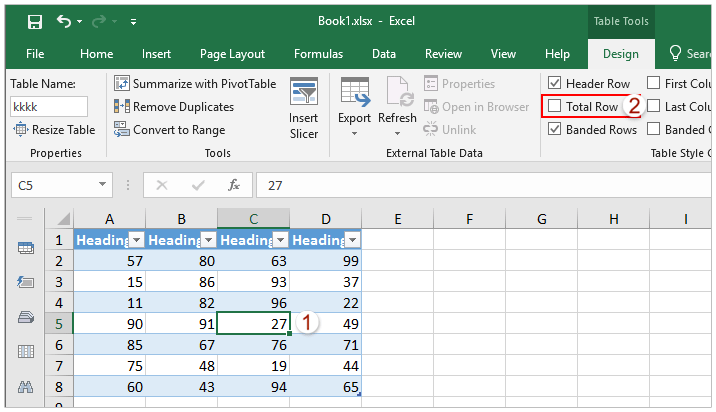Viewport: 716px width, 412px height.
Task: Click the Save icon in title bar
Action: (35, 21)
